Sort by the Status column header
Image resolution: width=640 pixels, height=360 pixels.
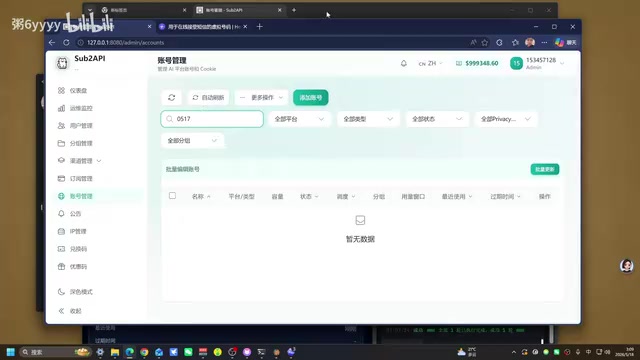(309, 196)
